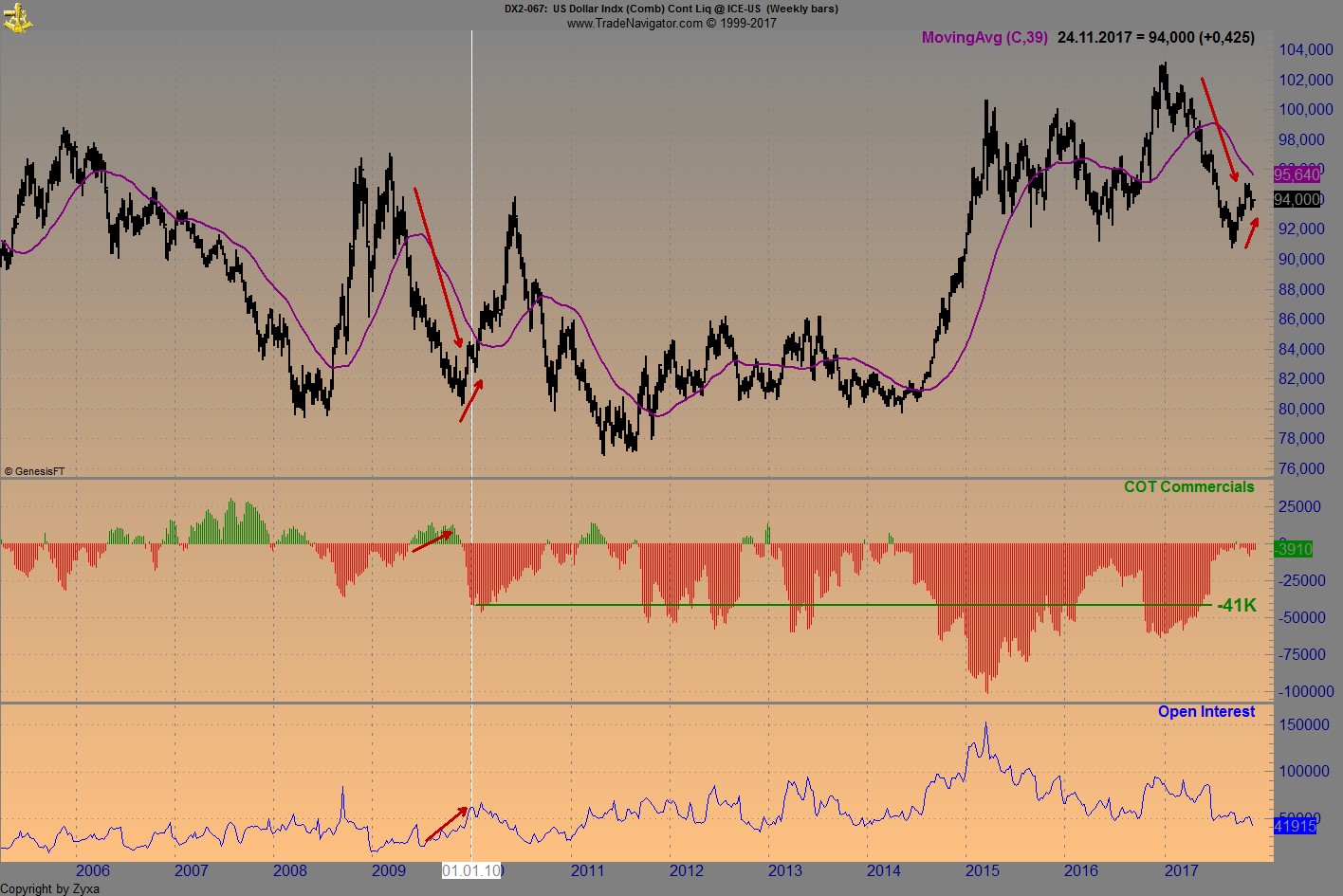Screen dimensions: 1343x896
Task: Click the Open Interest panel label
Action: (1206, 711)
